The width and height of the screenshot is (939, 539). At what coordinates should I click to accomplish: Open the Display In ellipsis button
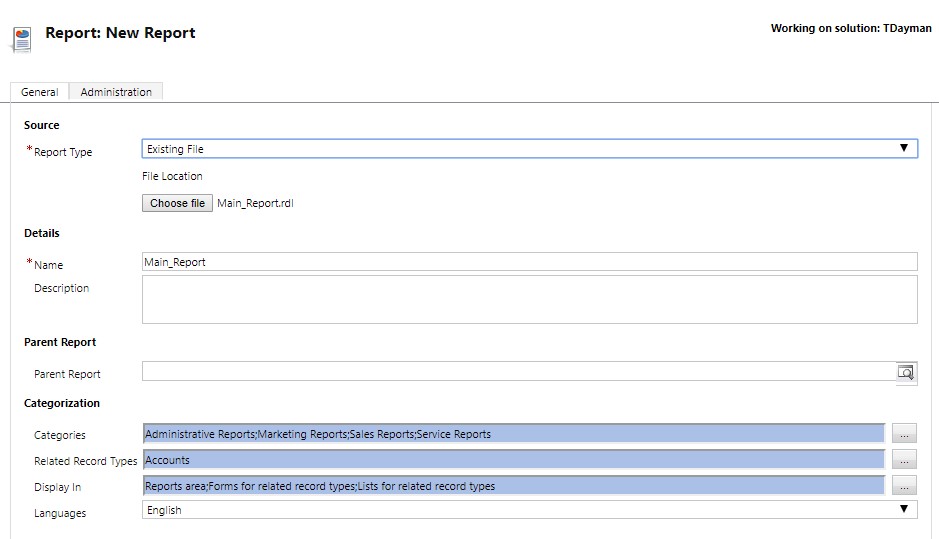tap(904, 485)
